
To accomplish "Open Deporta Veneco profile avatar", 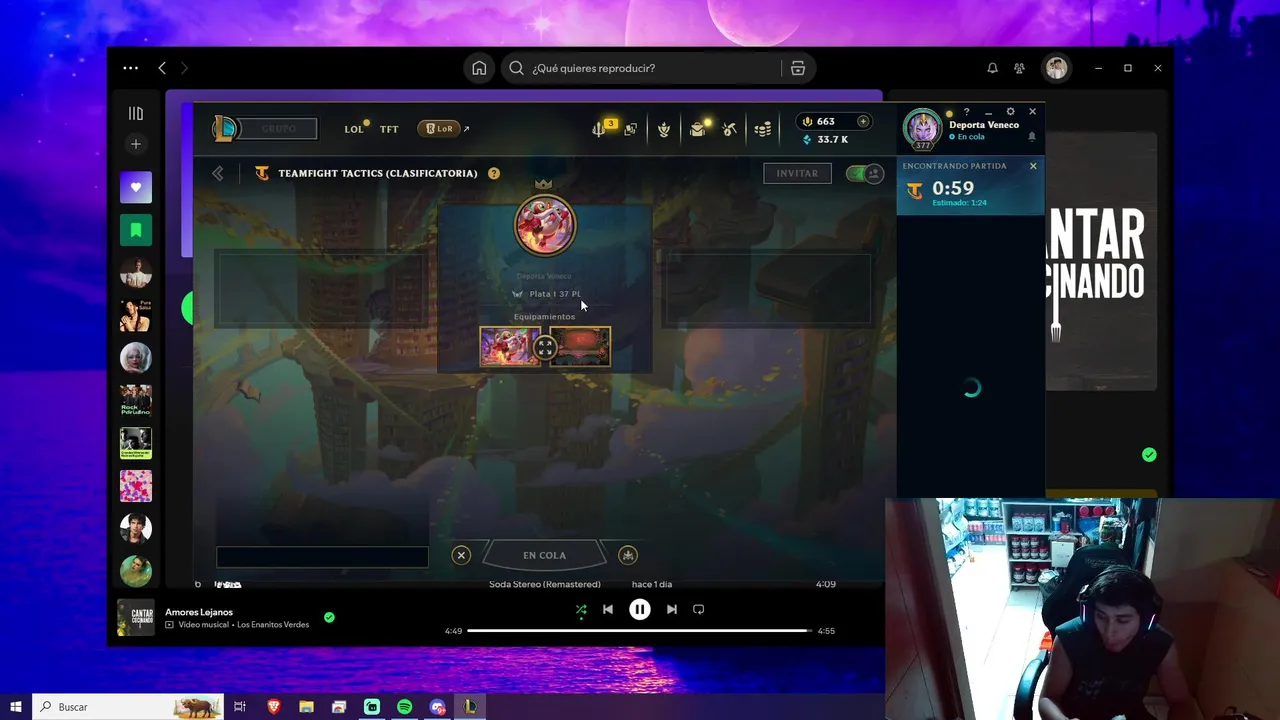I will tap(923, 130).
